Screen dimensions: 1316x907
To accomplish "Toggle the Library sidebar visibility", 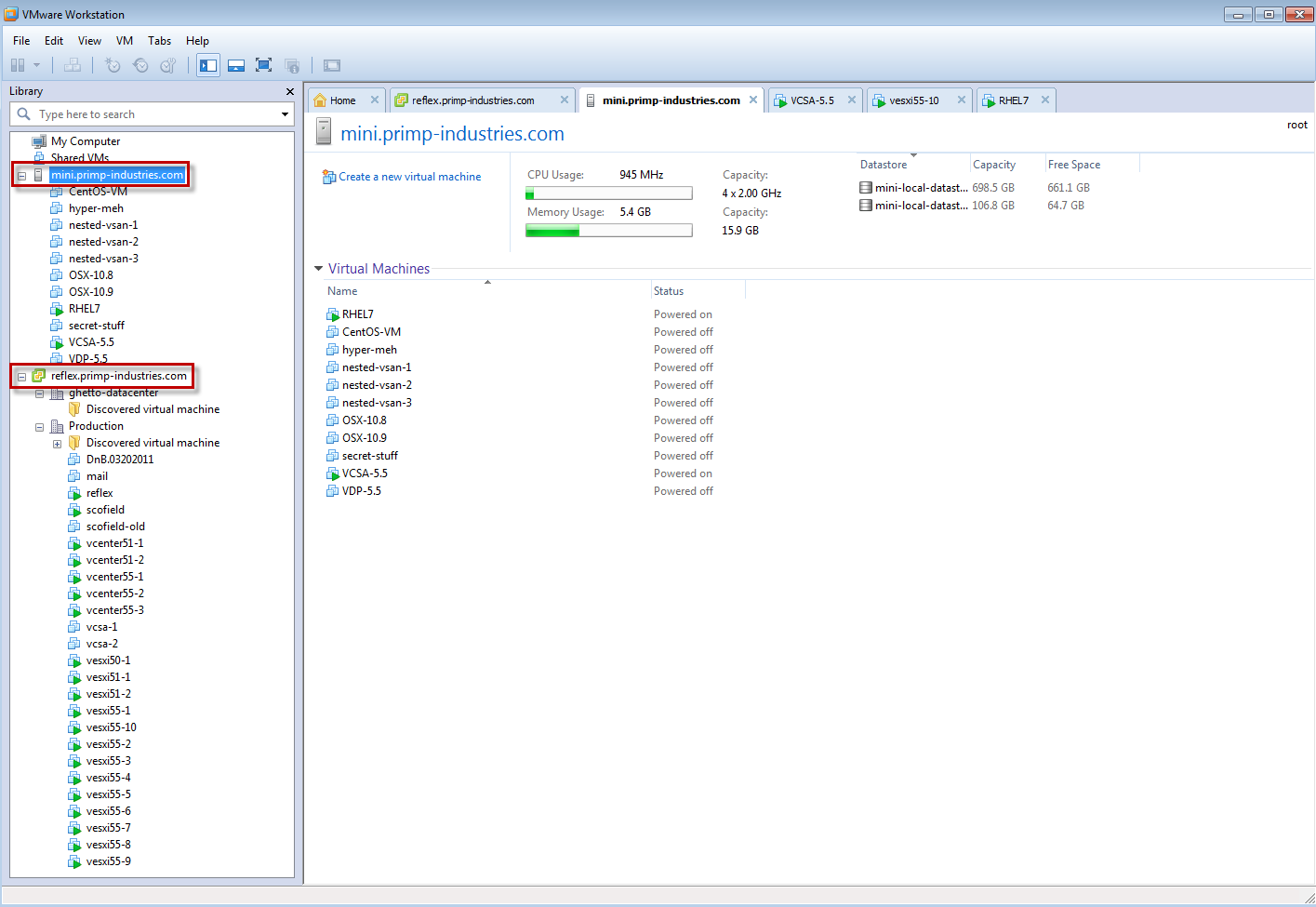I will tap(208, 65).
